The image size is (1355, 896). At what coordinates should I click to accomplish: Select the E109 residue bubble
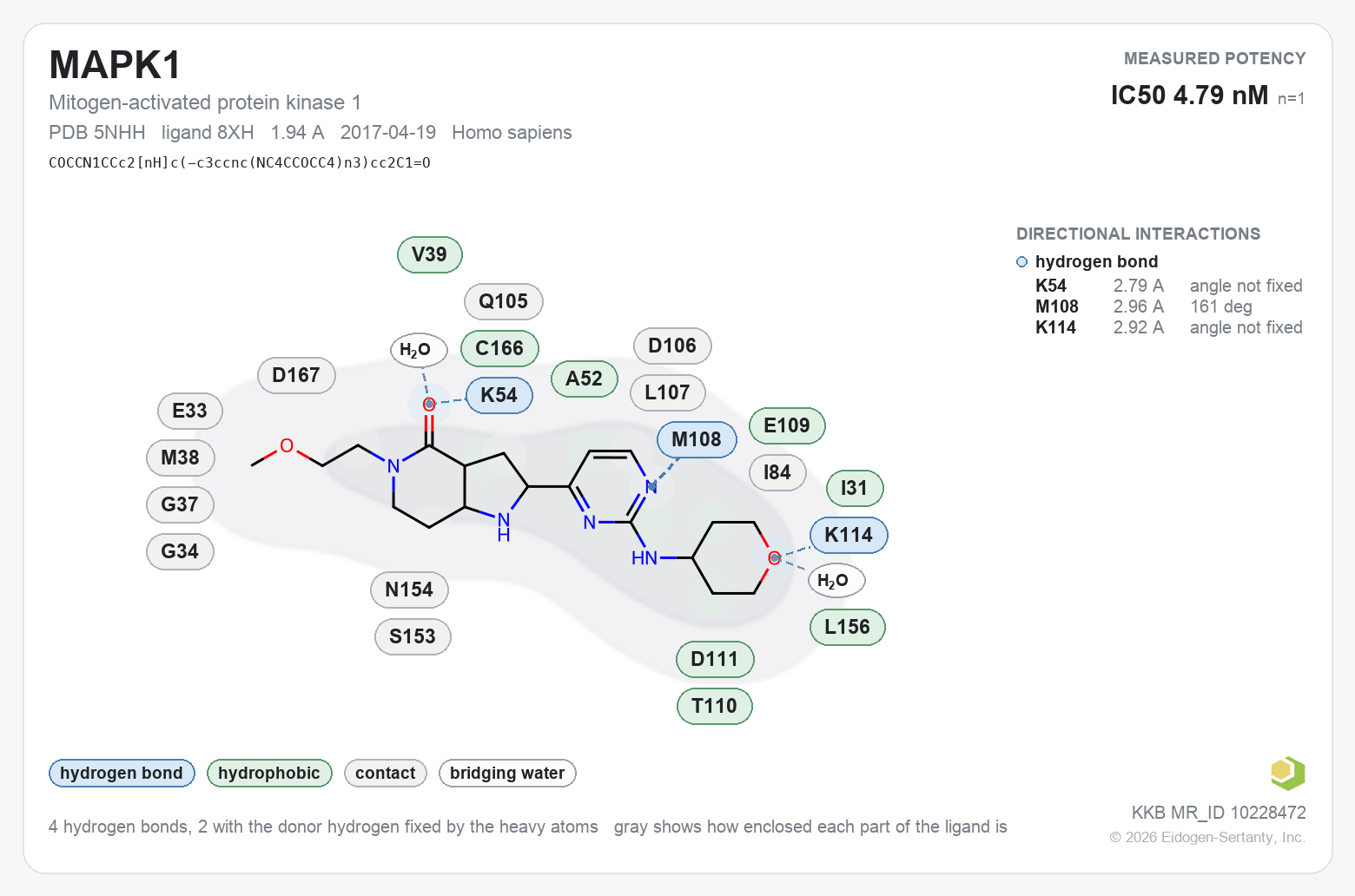pyautogui.click(x=787, y=426)
